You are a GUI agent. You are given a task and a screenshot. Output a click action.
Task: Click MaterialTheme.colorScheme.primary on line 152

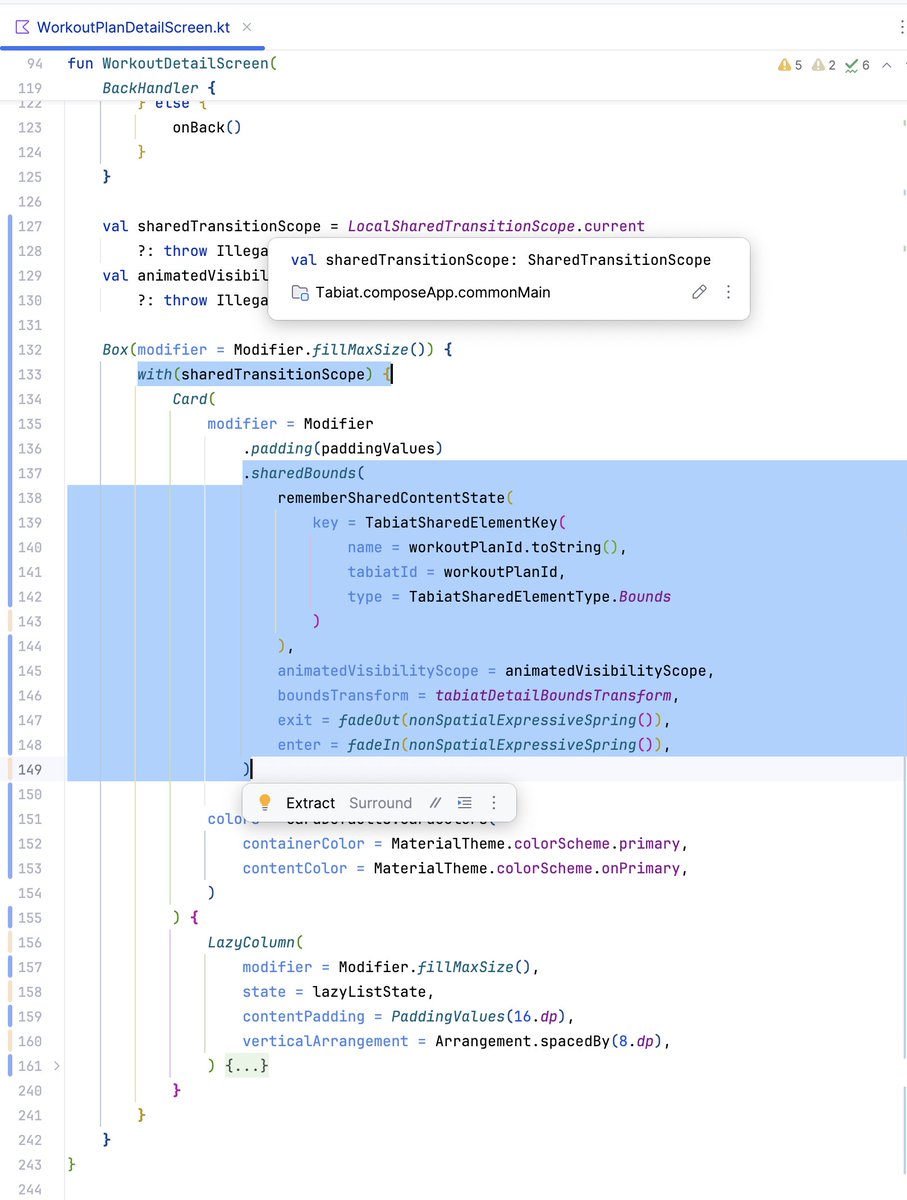point(535,844)
